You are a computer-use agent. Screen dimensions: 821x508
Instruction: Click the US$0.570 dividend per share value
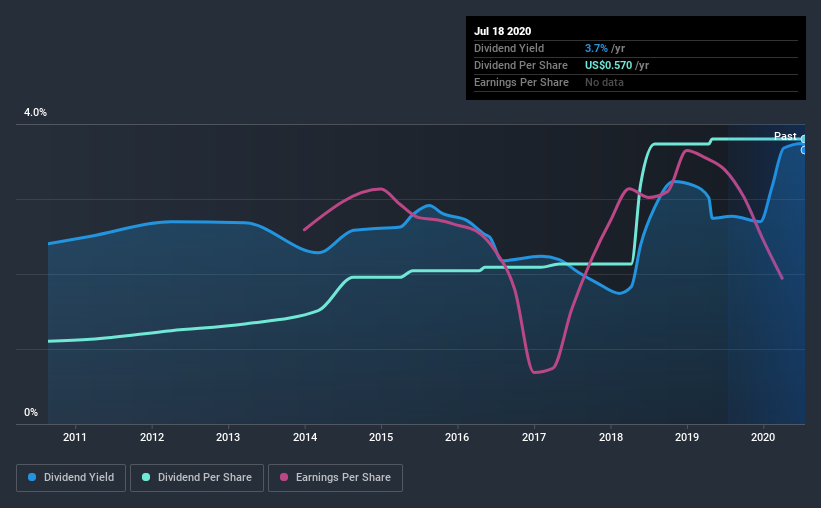pos(608,65)
